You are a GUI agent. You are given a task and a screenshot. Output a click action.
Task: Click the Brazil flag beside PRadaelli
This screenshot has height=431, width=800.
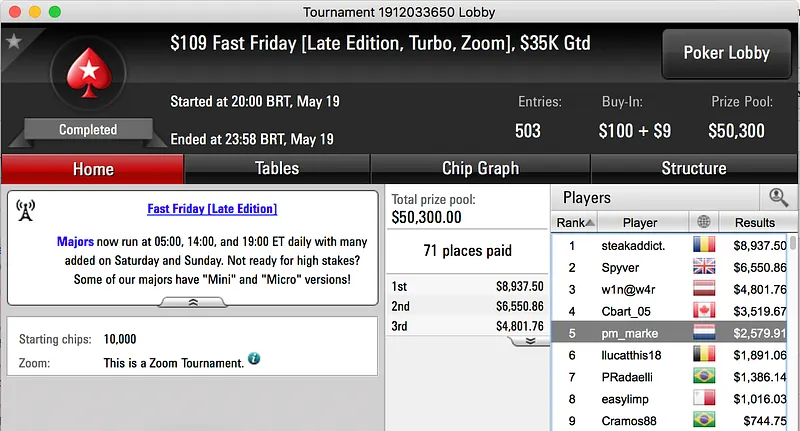click(x=705, y=377)
